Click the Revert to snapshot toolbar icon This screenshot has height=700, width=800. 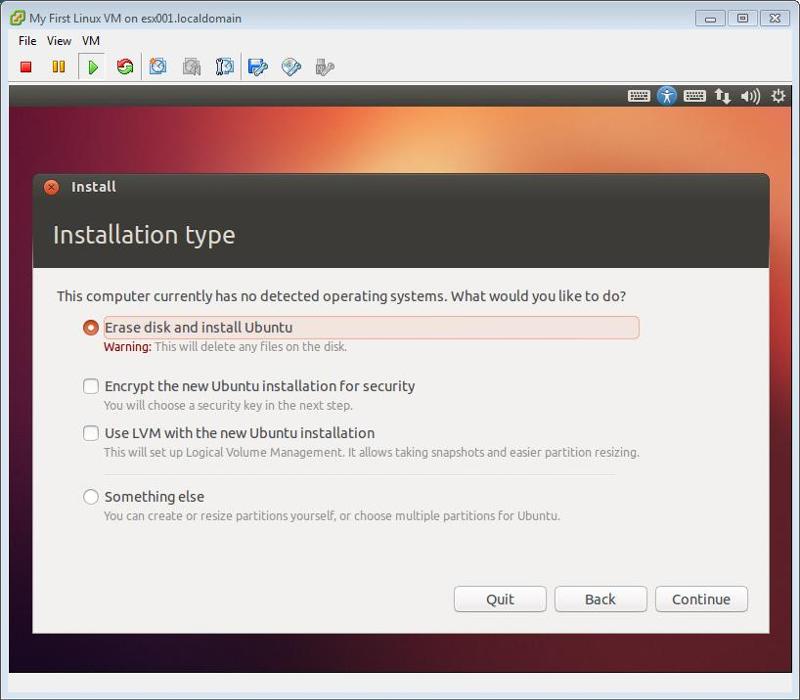[191, 67]
